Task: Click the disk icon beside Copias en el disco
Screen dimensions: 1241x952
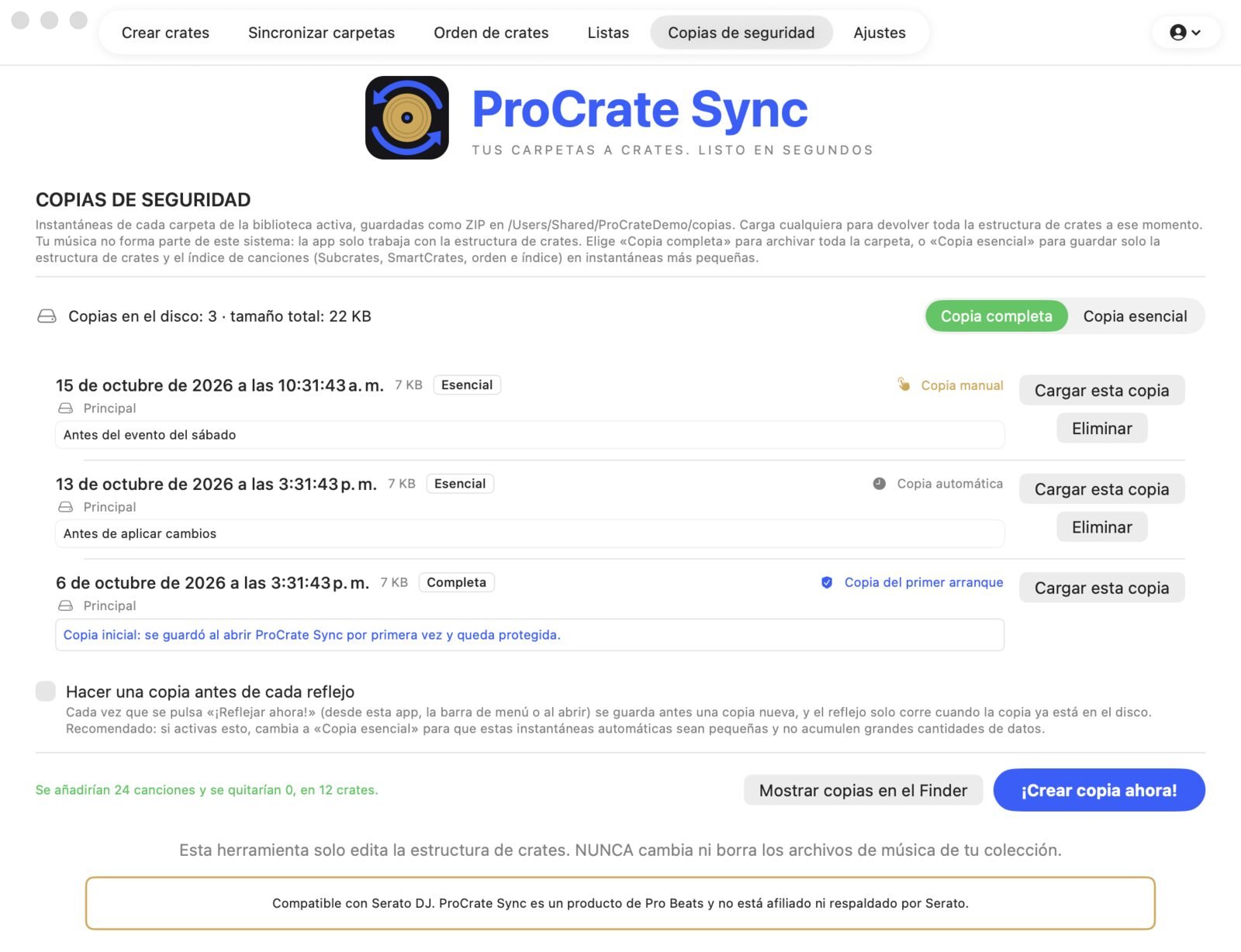Action: pyautogui.click(x=47, y=316)
